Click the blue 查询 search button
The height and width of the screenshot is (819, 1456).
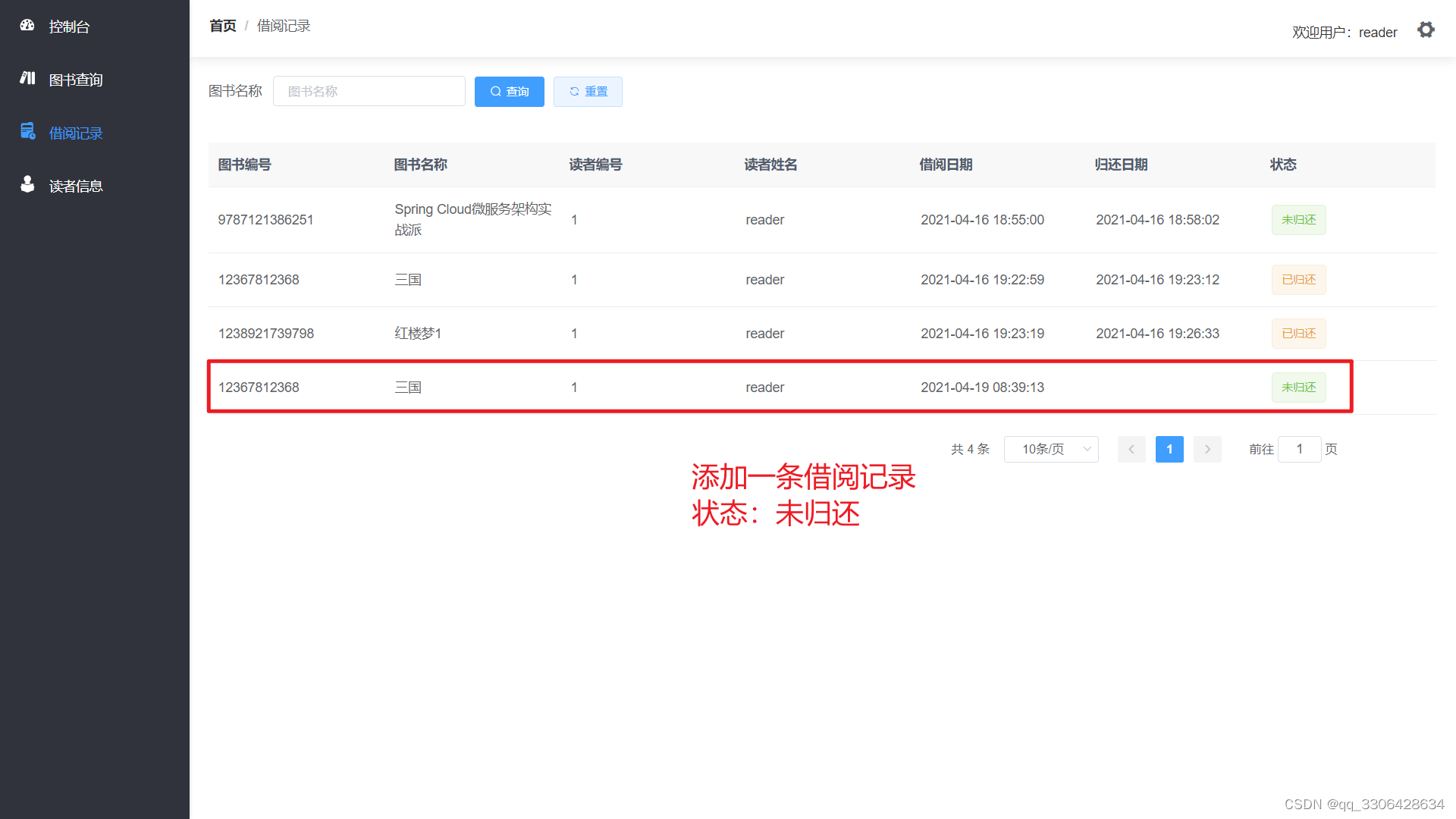tap(510, 91)
